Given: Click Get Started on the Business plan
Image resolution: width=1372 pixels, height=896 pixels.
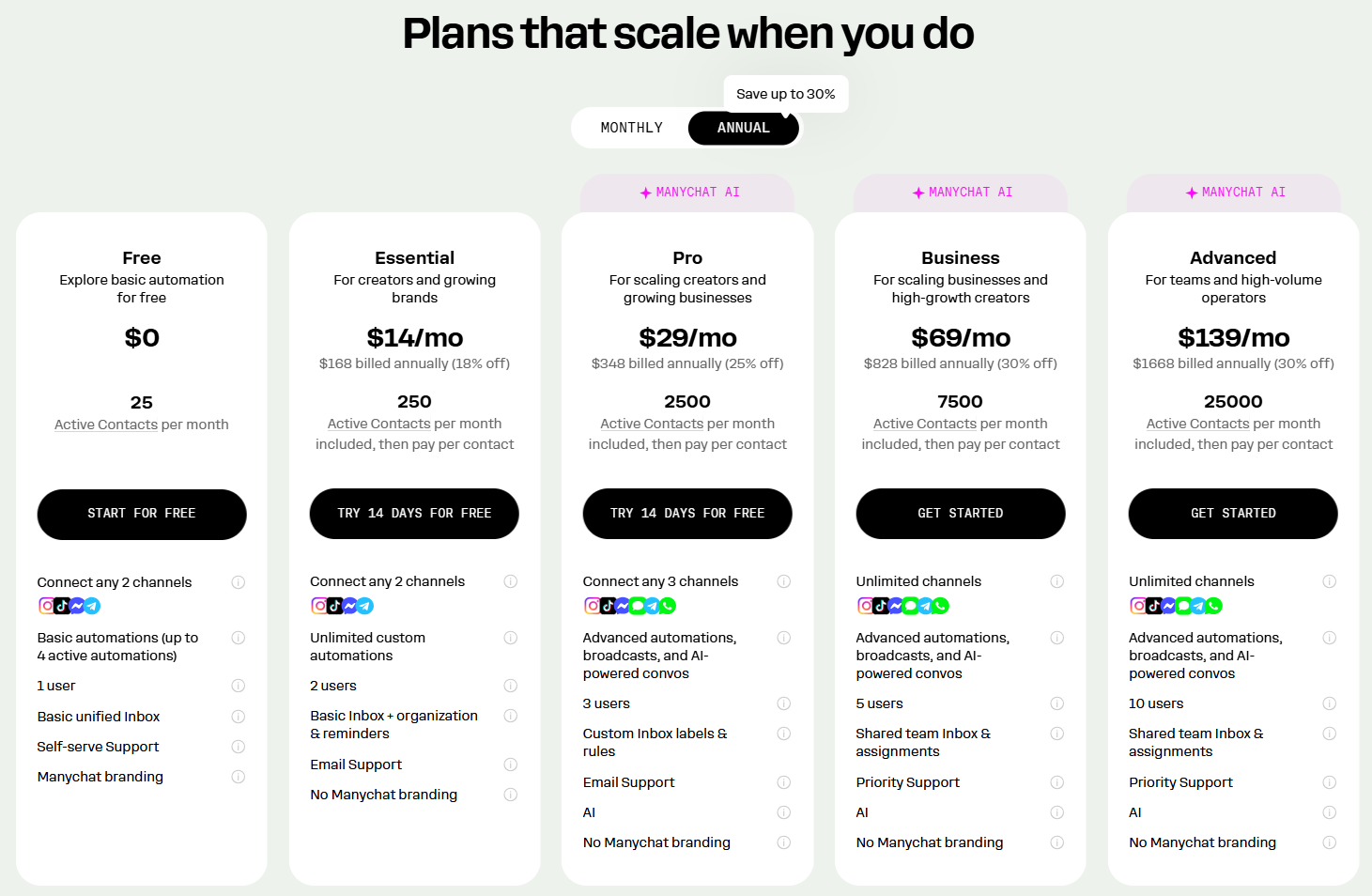Looking at the screenshot, I should click(960, 514).
